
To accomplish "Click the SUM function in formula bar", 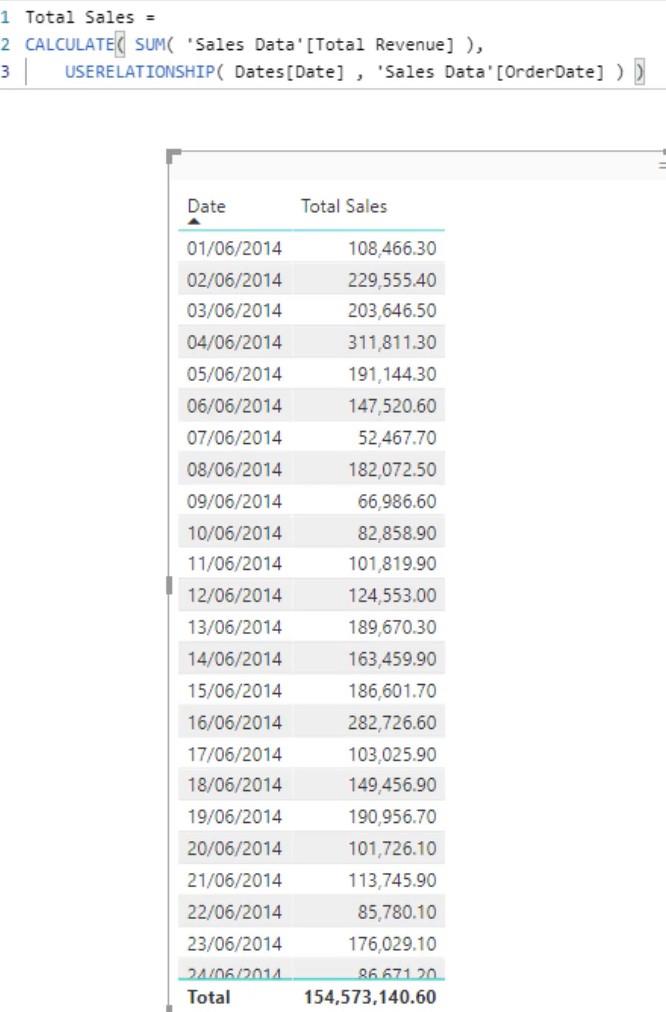I will click(150, 45).
